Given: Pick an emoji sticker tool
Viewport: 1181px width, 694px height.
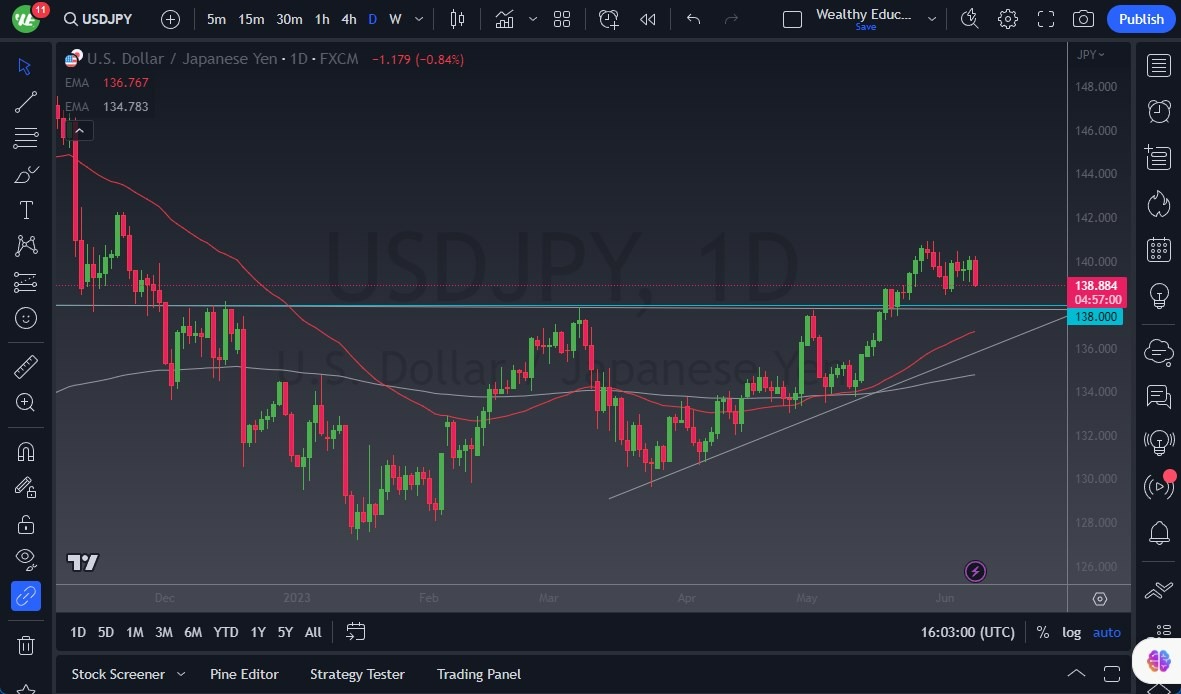Looking at the screenshot, I should click(x=25, y=318).
